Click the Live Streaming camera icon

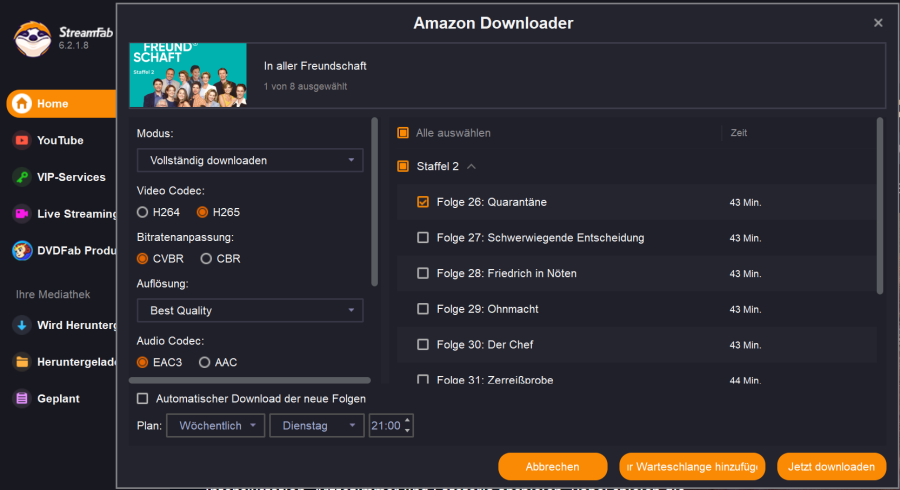coord(22,214)
